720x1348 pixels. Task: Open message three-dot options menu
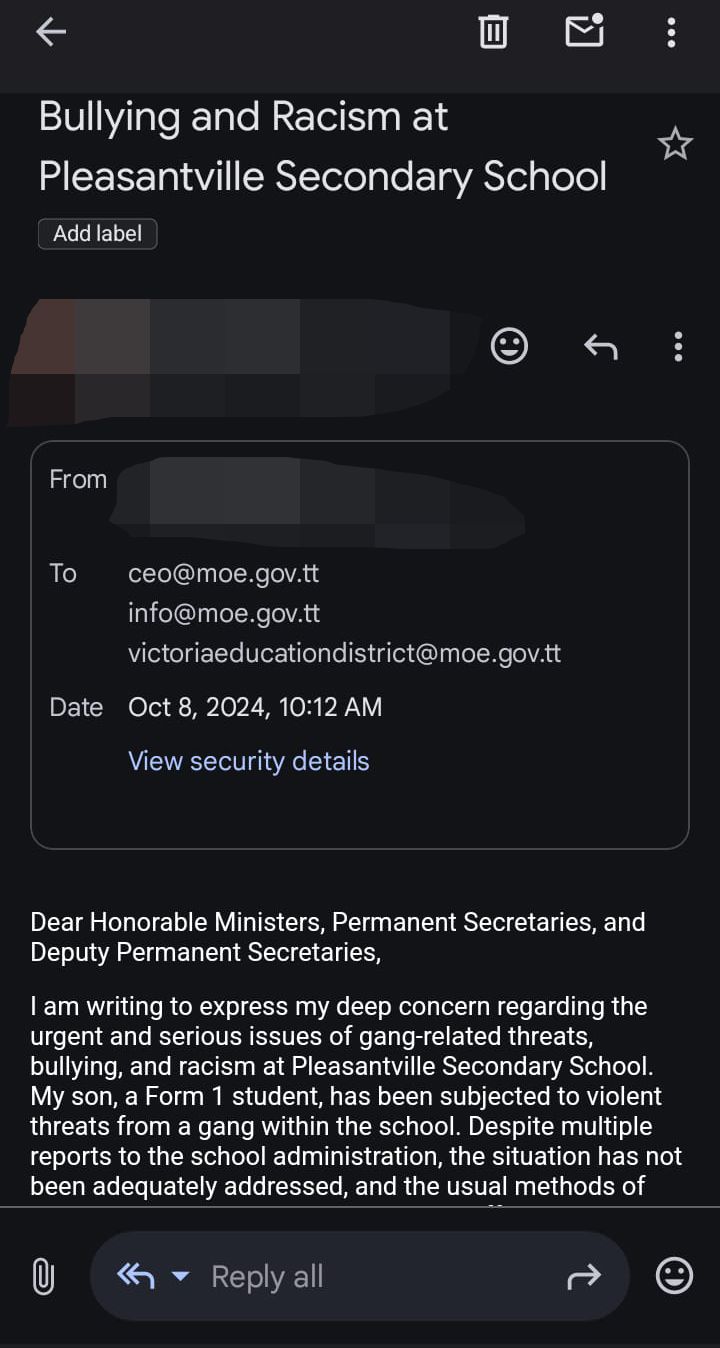[x=678, y=347]
